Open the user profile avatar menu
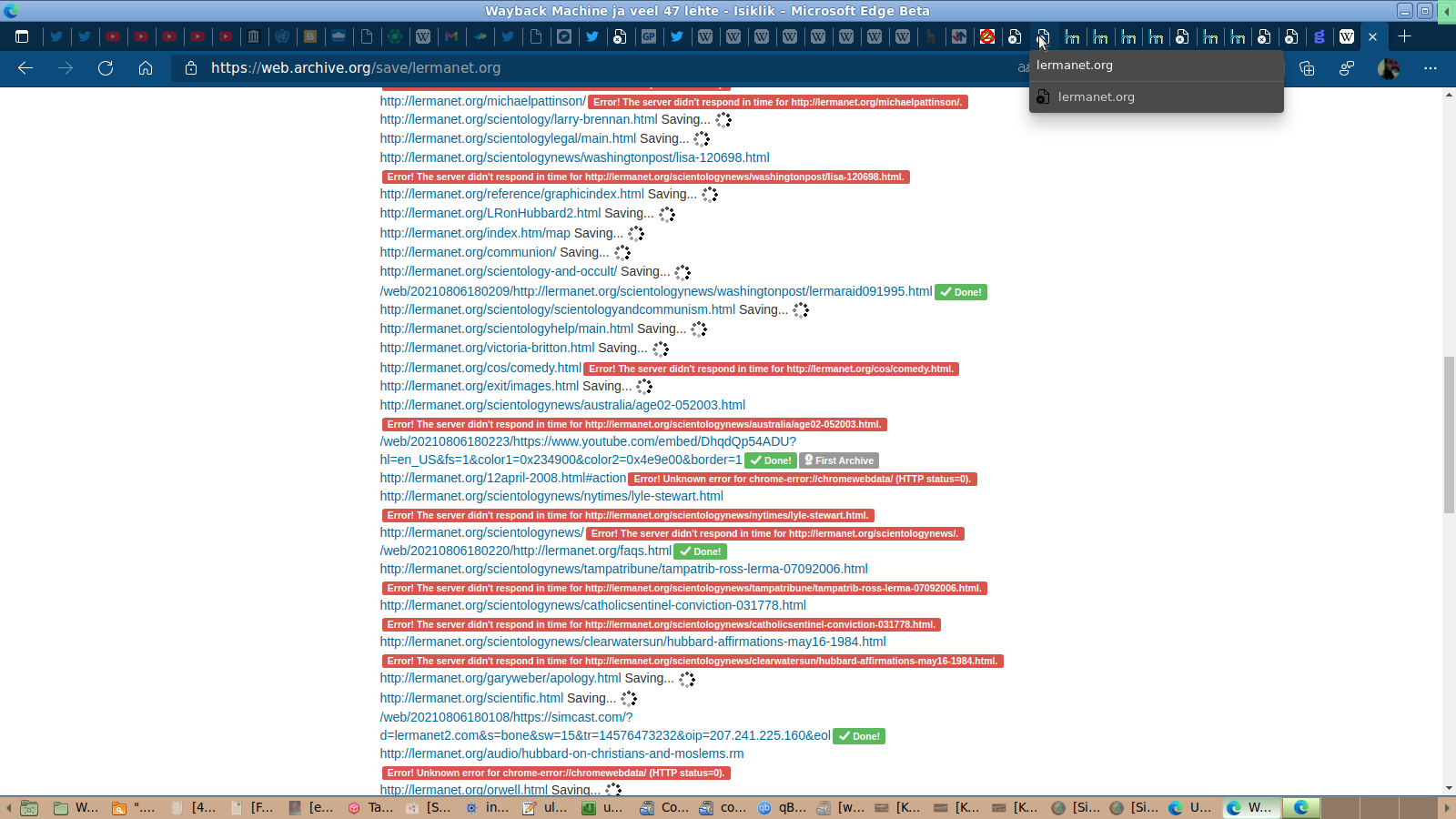This screenshot has width=1456, height=819. [x=1389, y=68]
